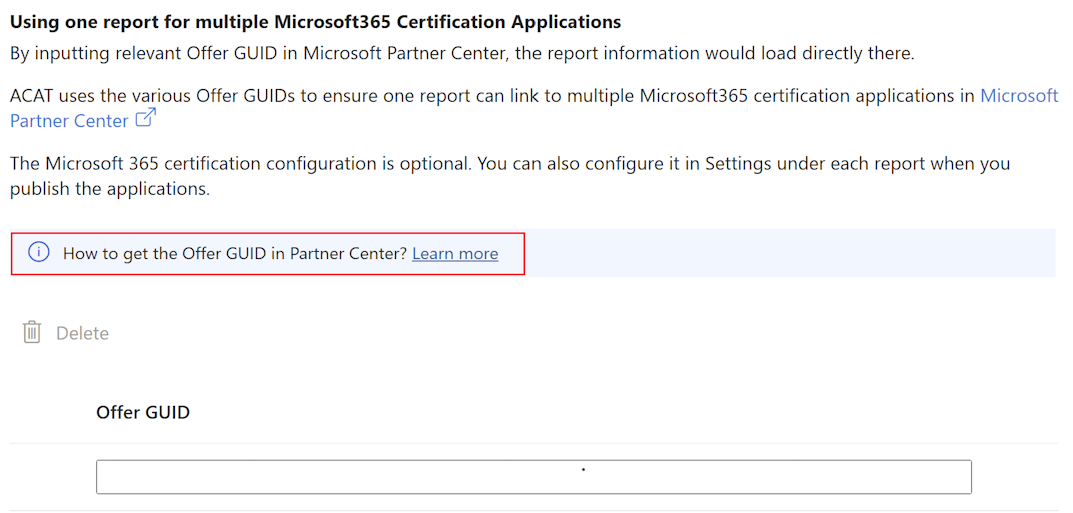Click the trash can Delete icon

[x=32, y=333]
